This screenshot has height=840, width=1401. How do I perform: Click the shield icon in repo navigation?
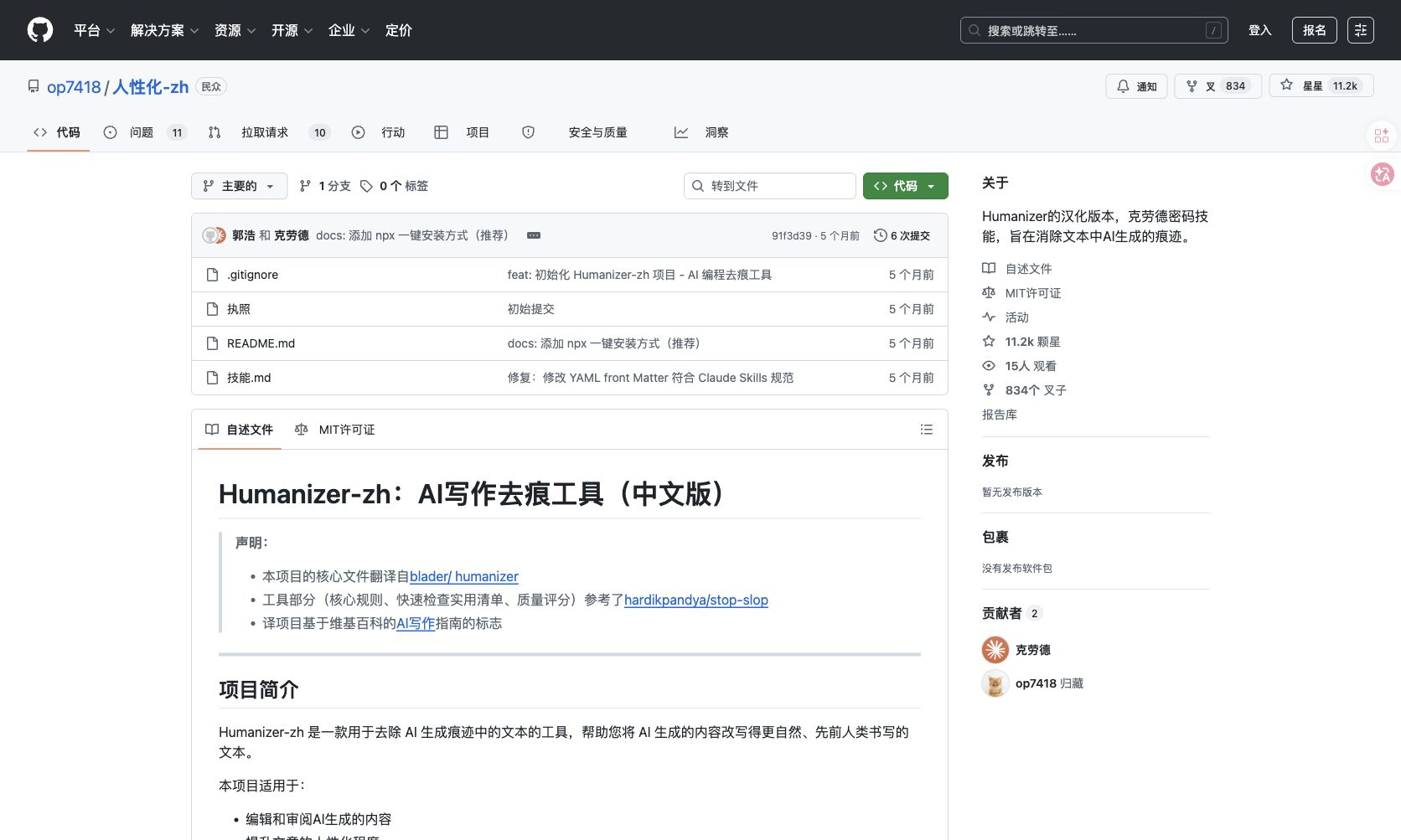(528, 132)
